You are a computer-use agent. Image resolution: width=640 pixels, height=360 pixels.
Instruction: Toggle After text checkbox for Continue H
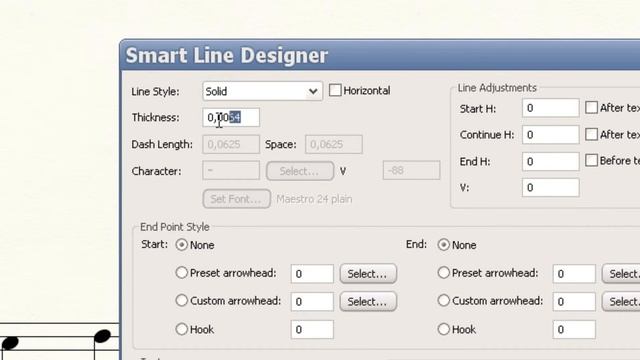(591, 134)
